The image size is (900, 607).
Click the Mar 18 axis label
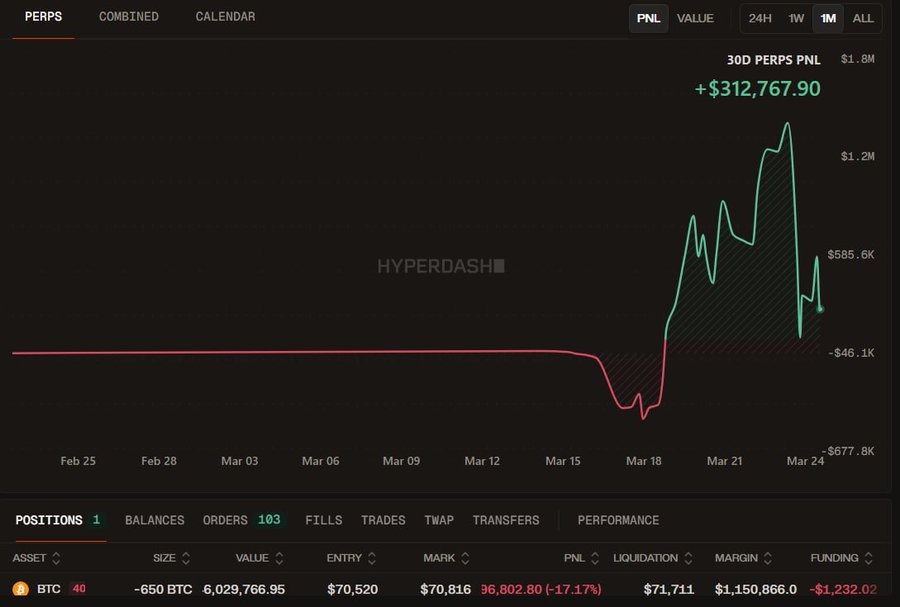643,461
